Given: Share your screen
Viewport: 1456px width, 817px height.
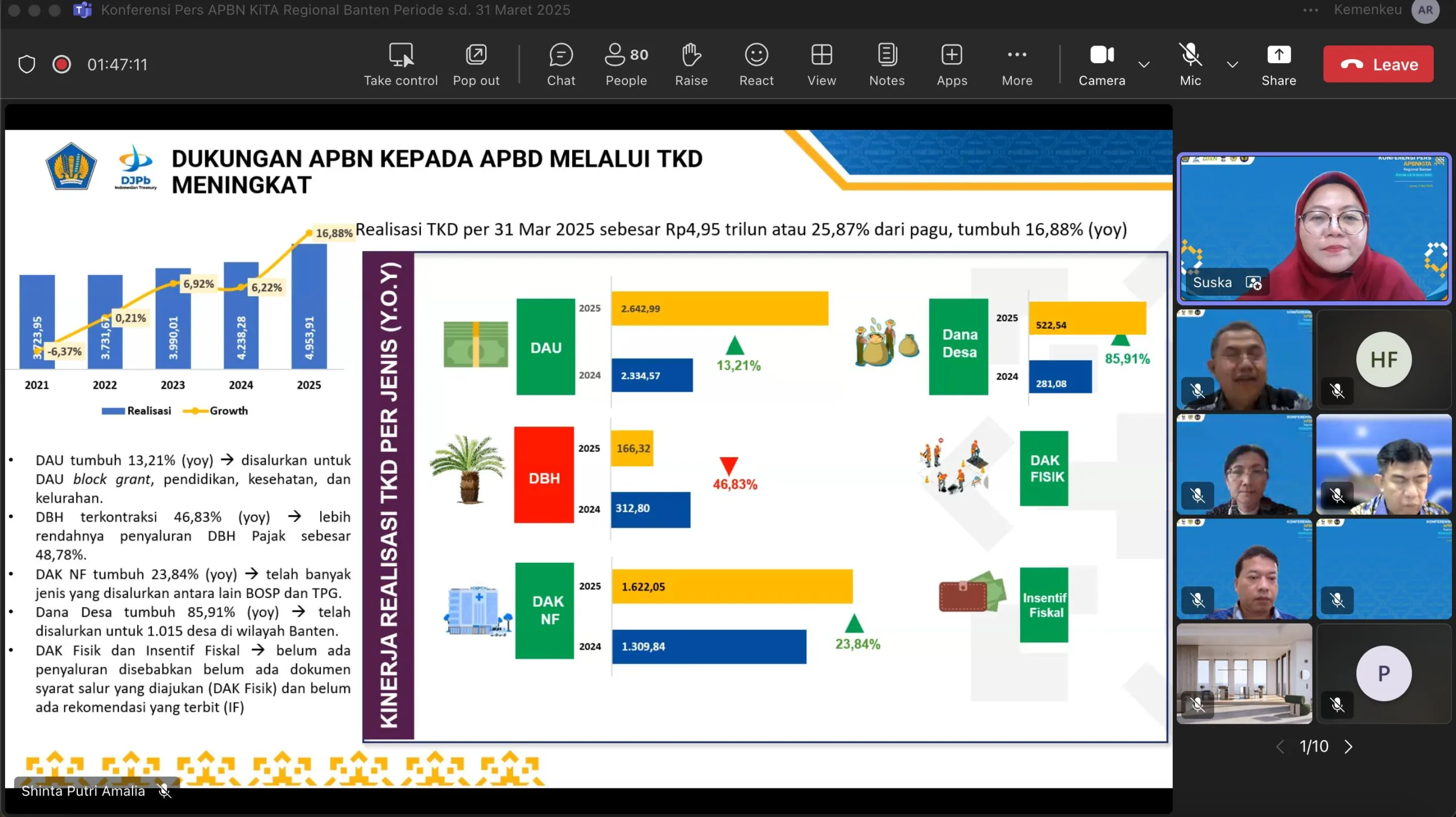Looking at the screenshot, I should pos(1278,64).
